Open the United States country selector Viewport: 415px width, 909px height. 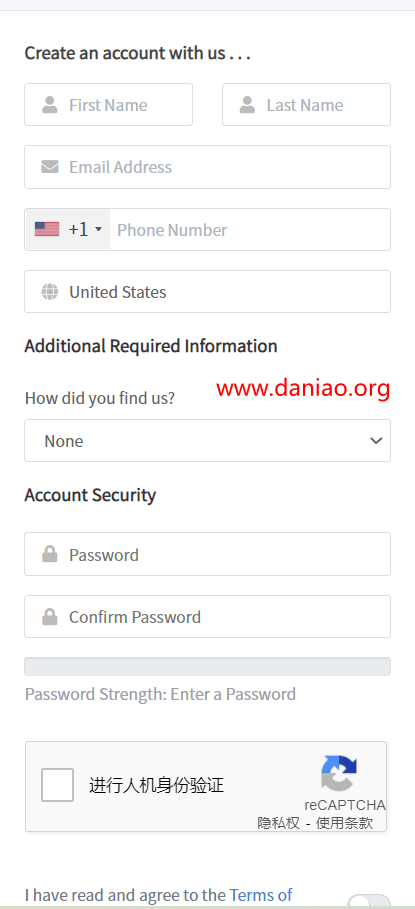pos(208,292)
